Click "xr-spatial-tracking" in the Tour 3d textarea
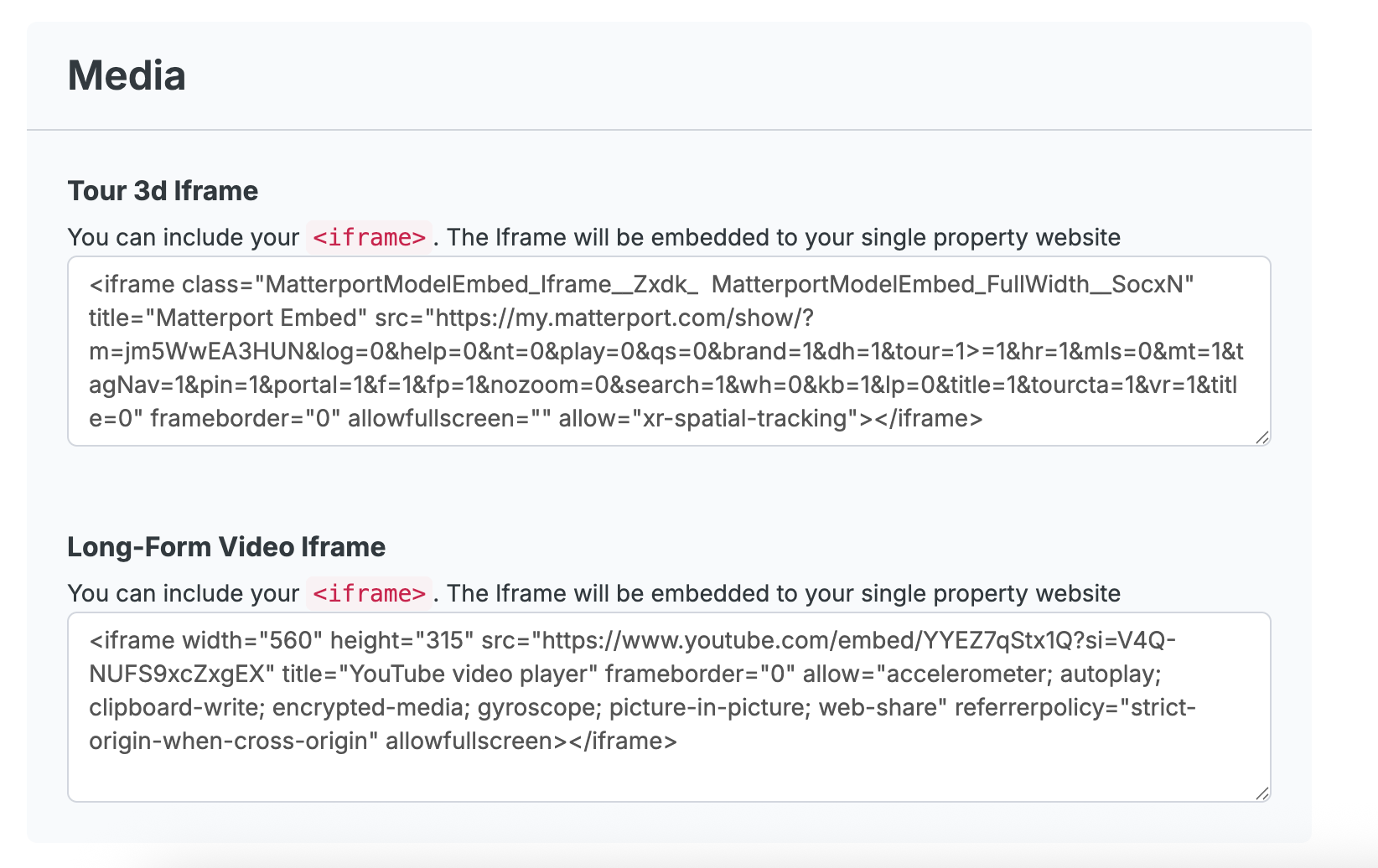This screenshot has height=868, width=1378. 746,419
